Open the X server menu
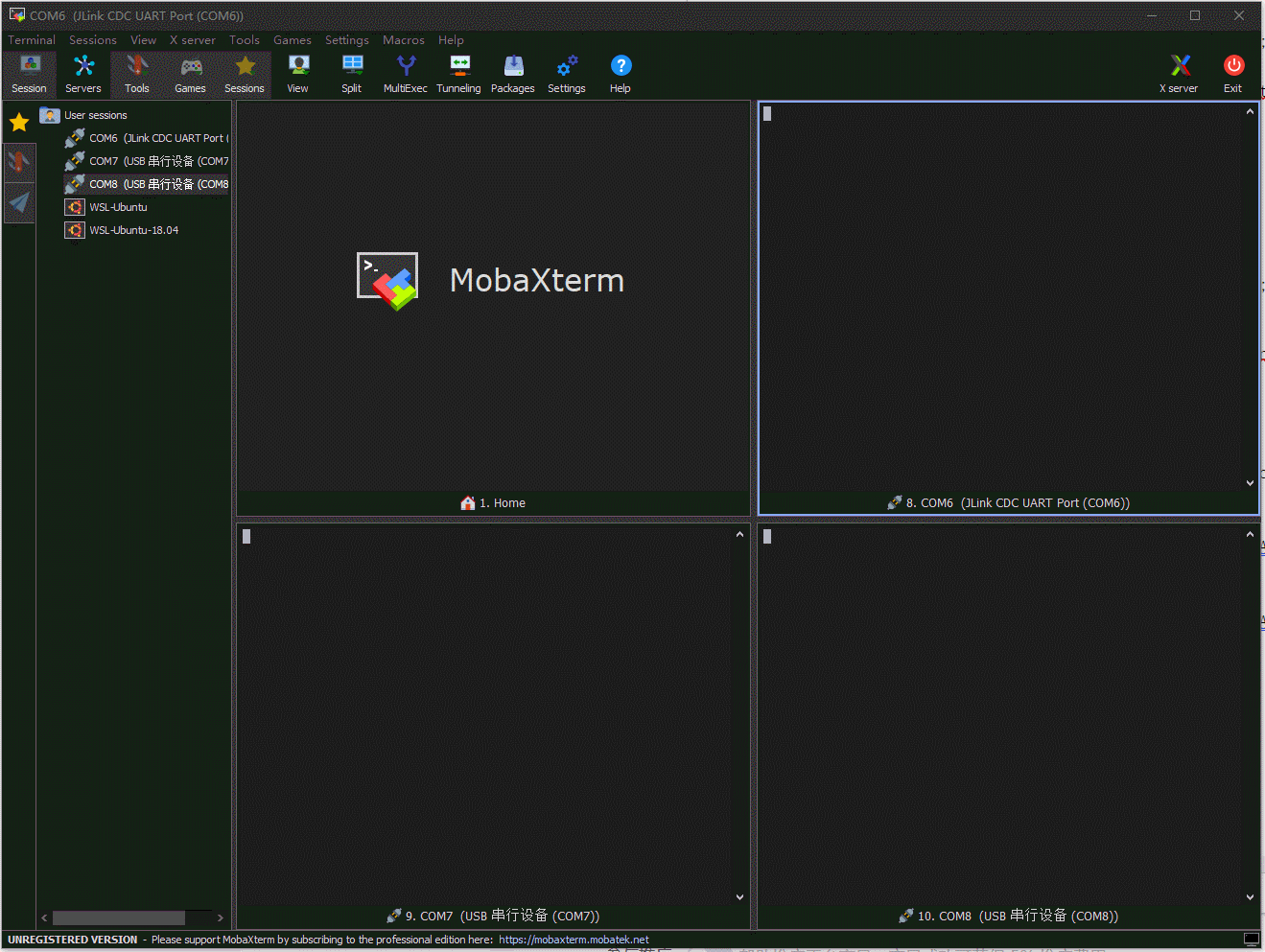Viewport: 1265px width, 952px height. (x=193, y=40)
